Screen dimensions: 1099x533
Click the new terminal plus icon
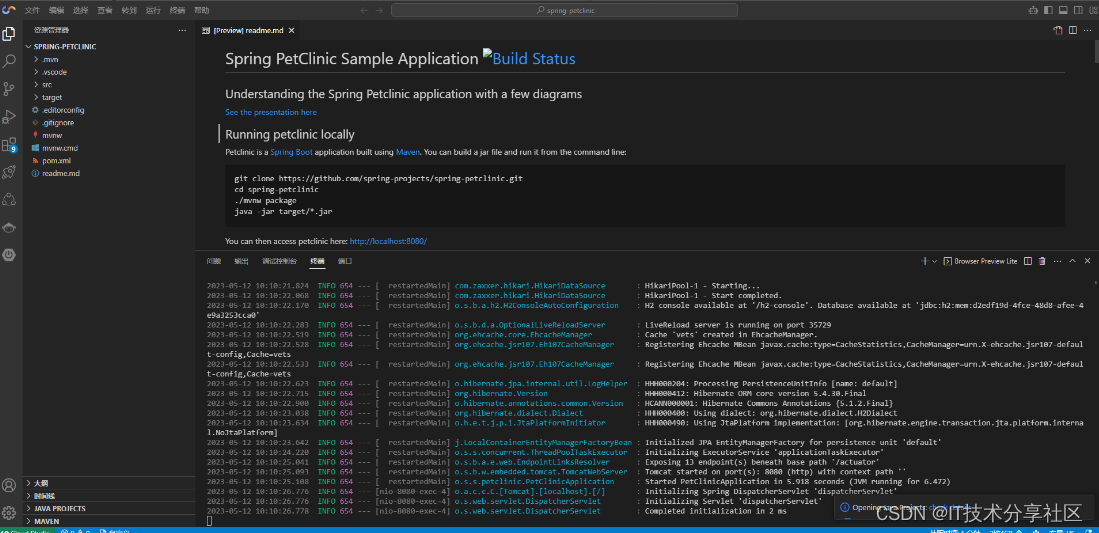[924, 261]
